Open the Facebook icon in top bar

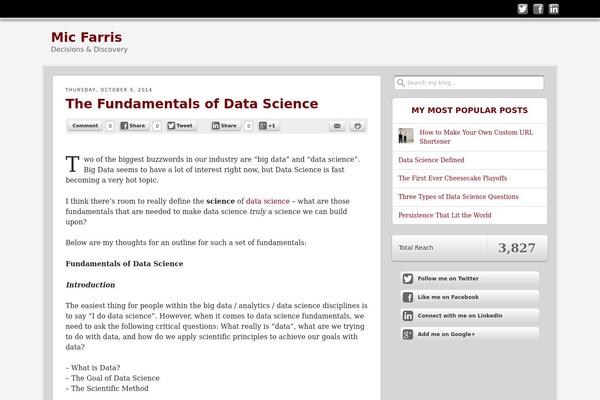pos(538,9)
